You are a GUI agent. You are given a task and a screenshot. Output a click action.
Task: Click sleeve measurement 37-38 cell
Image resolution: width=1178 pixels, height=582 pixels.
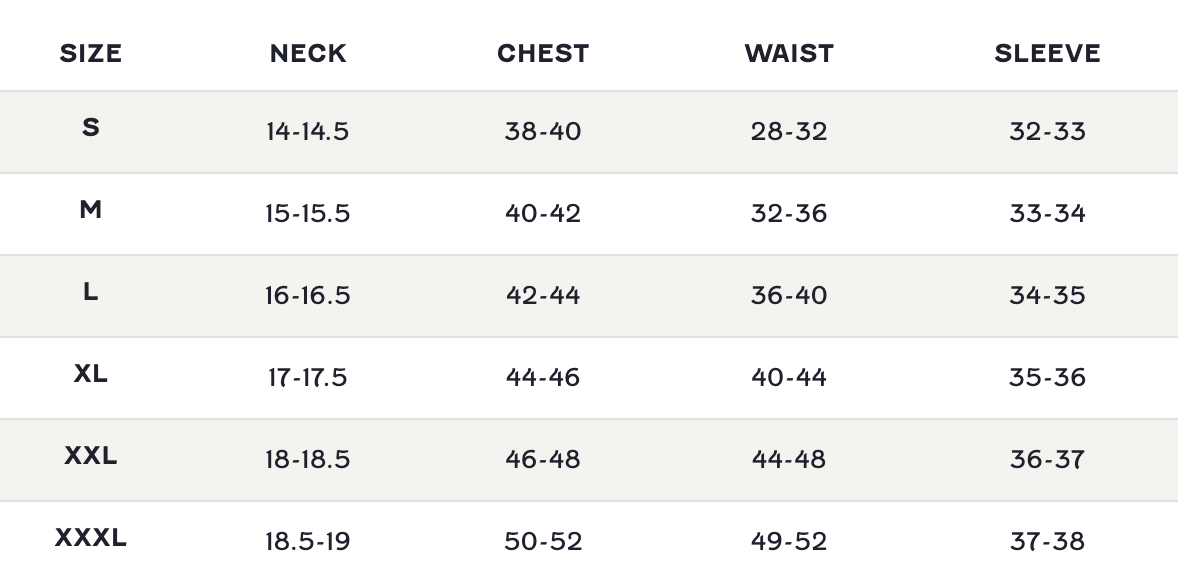(x=1047, y=542)
